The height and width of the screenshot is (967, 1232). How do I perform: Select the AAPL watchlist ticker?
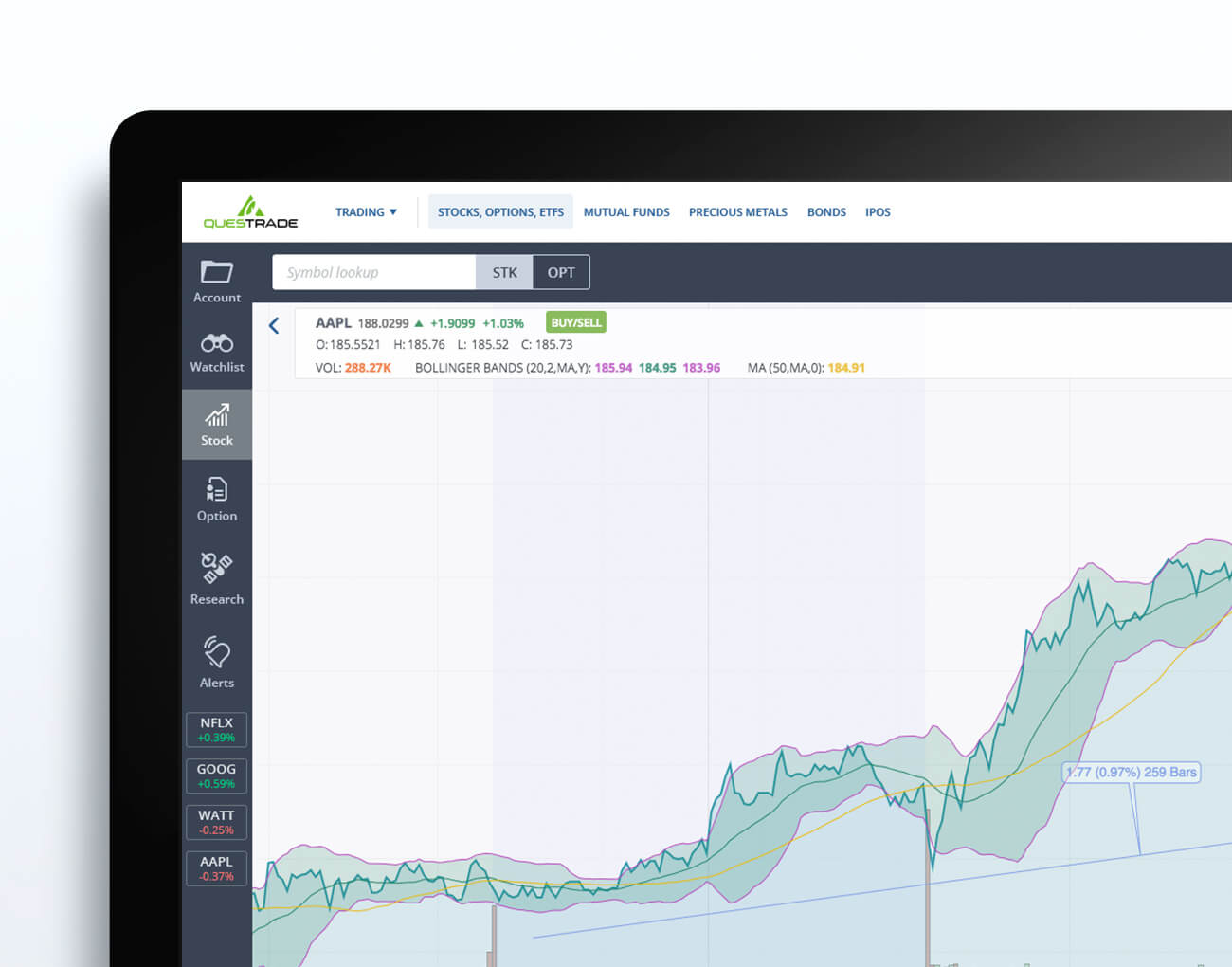tap(216, 867)
